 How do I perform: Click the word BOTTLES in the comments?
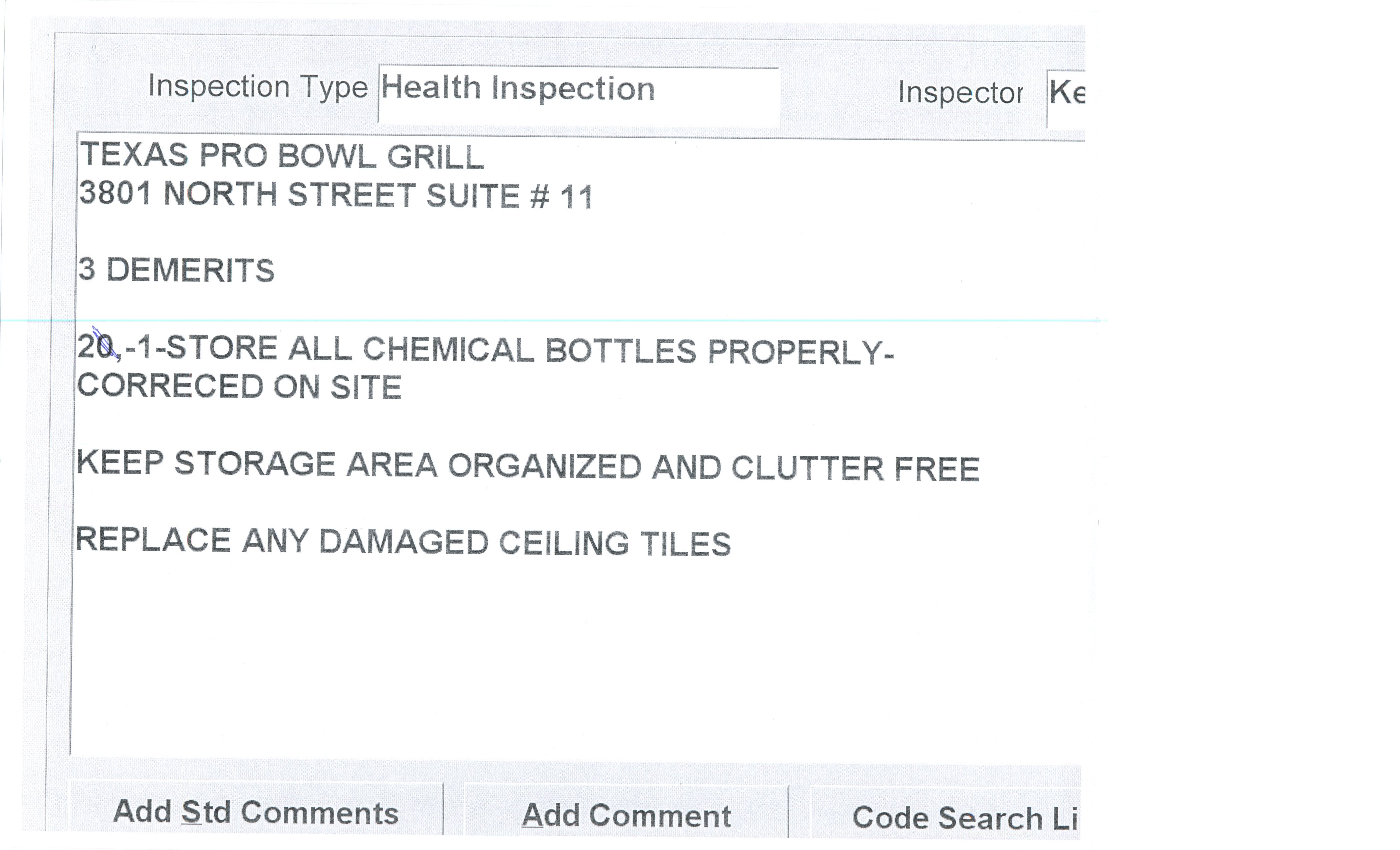coord(620,351)
